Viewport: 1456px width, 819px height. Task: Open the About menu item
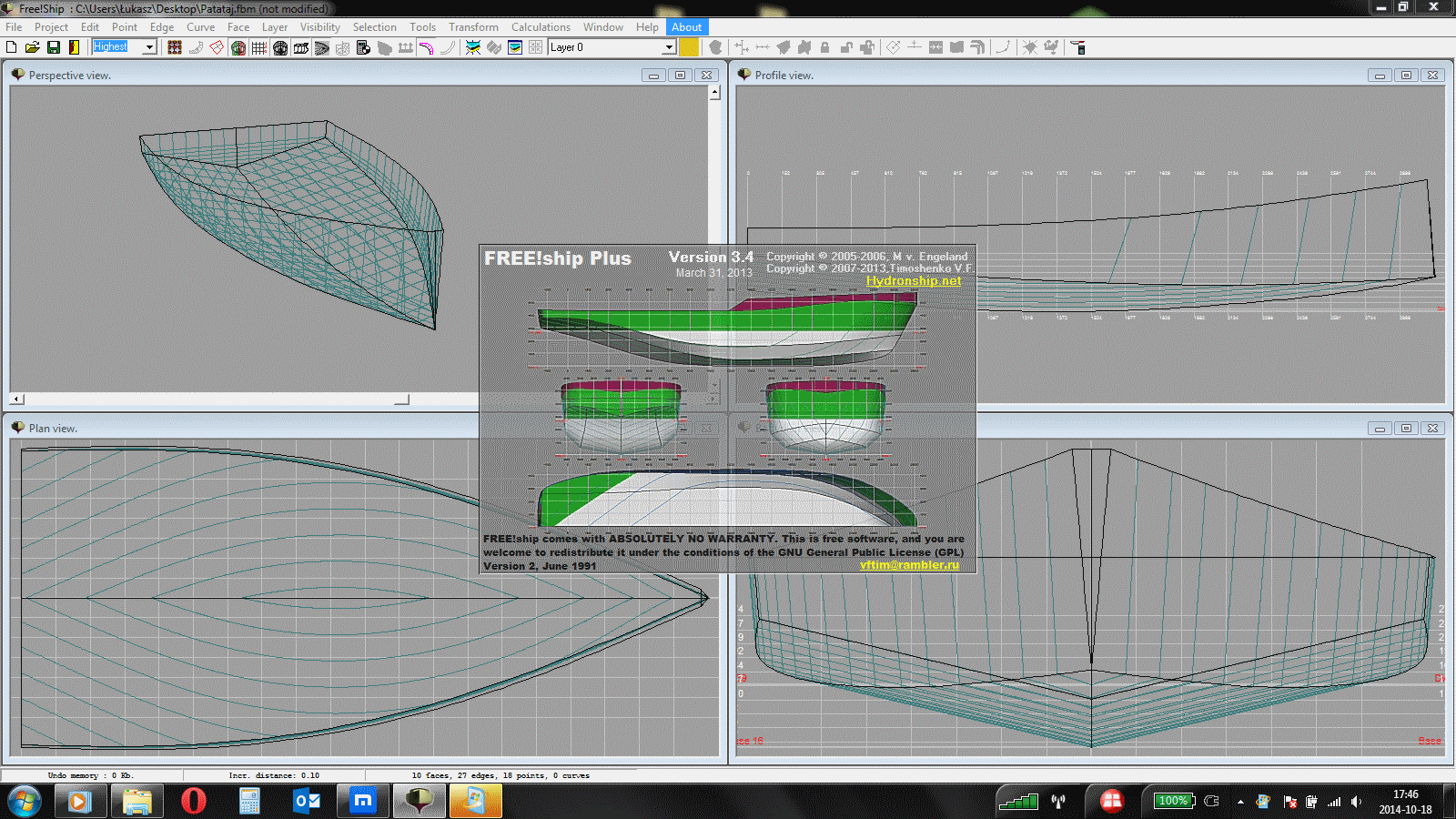pos(687,27)
